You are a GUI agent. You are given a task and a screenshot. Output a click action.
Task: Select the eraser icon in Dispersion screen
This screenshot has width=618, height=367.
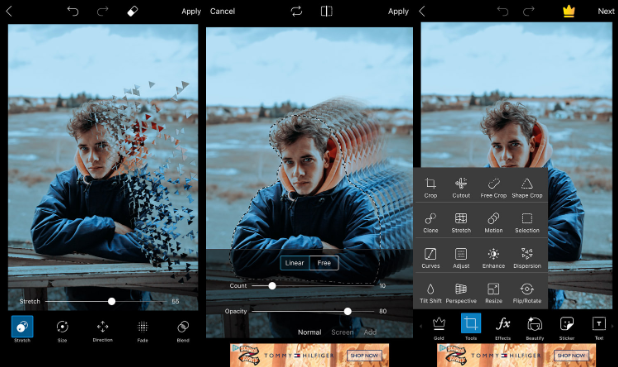[x=132, y=11]
